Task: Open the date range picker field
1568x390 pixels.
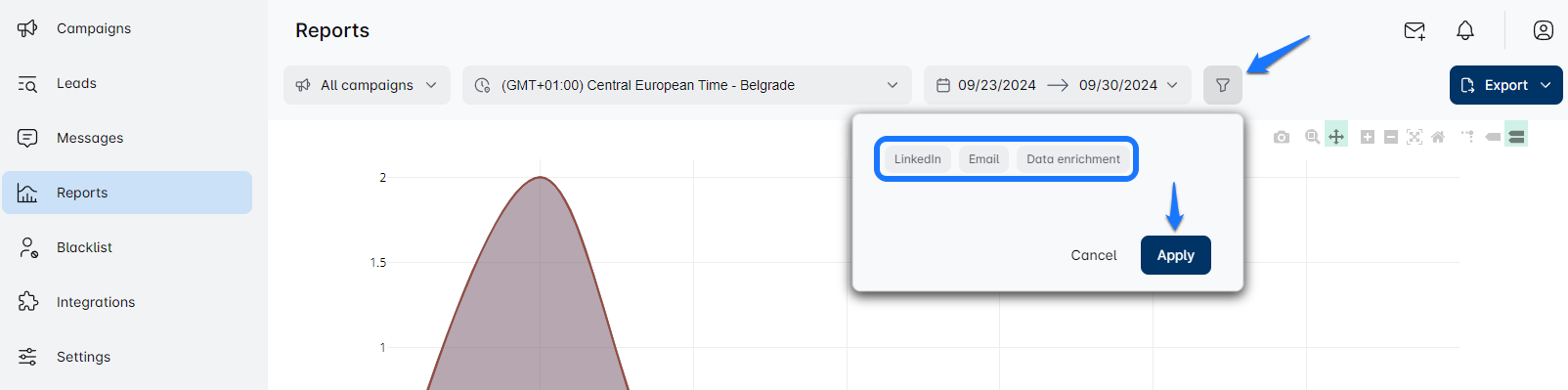Action: pyautogui.click(x=1058, y=85)
